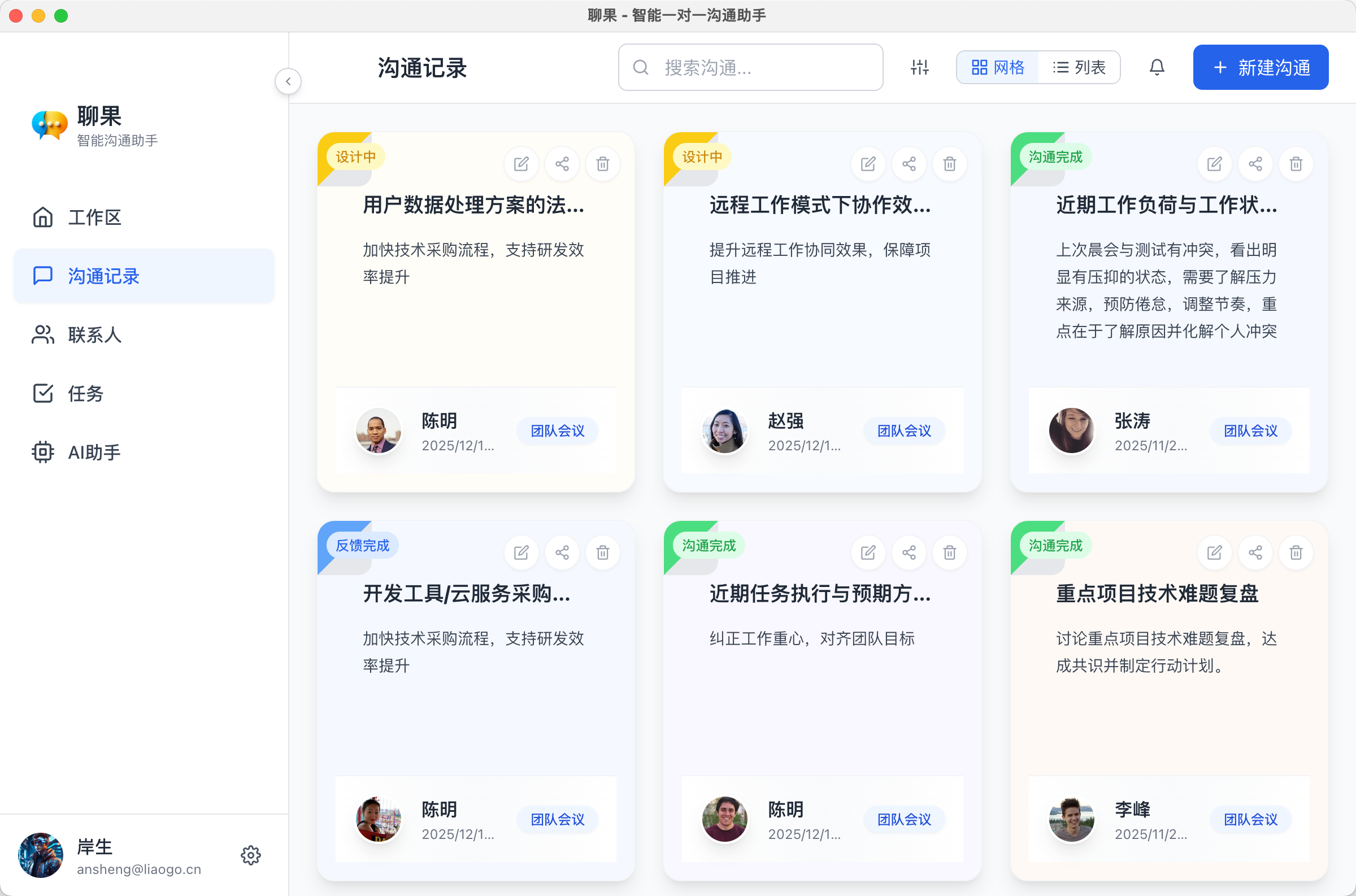This screenshot has width=1356, height=896.
Task: Click the 新建沟通 button
Action: [x=1261, y=67]
